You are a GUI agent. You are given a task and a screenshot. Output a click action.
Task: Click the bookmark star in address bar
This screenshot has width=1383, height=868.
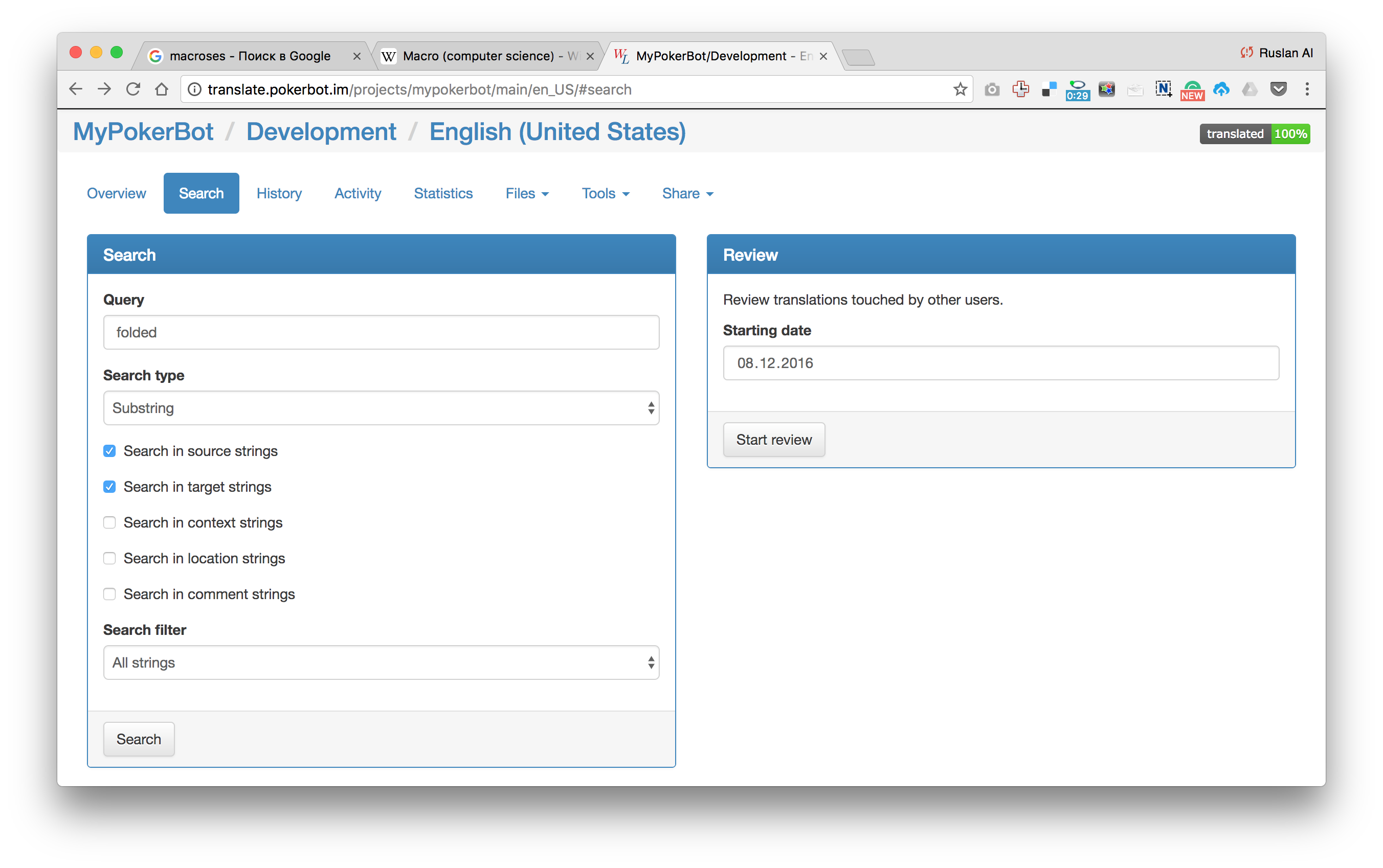[x=960, y=89]
